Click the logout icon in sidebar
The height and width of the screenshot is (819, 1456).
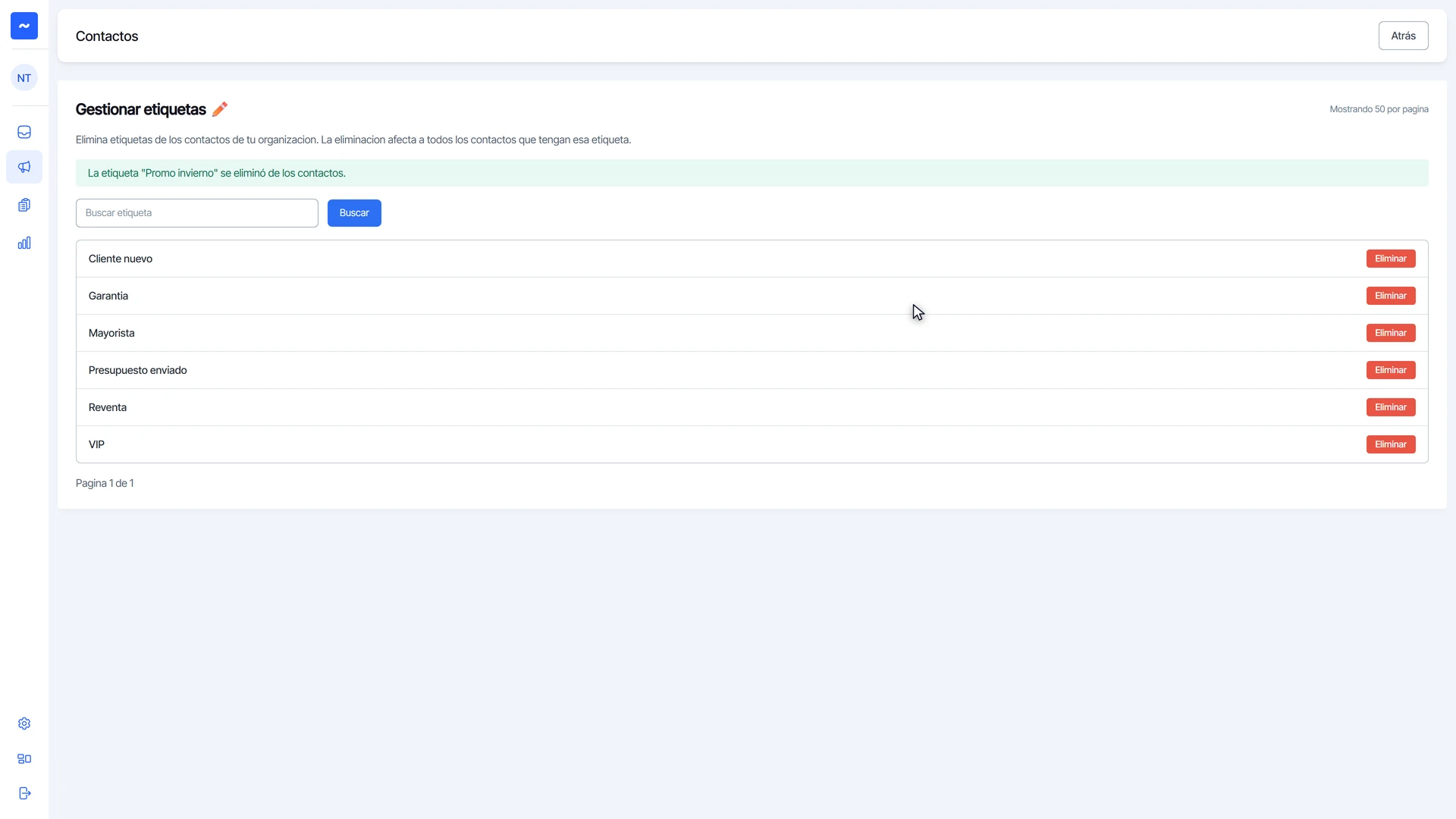24,793
